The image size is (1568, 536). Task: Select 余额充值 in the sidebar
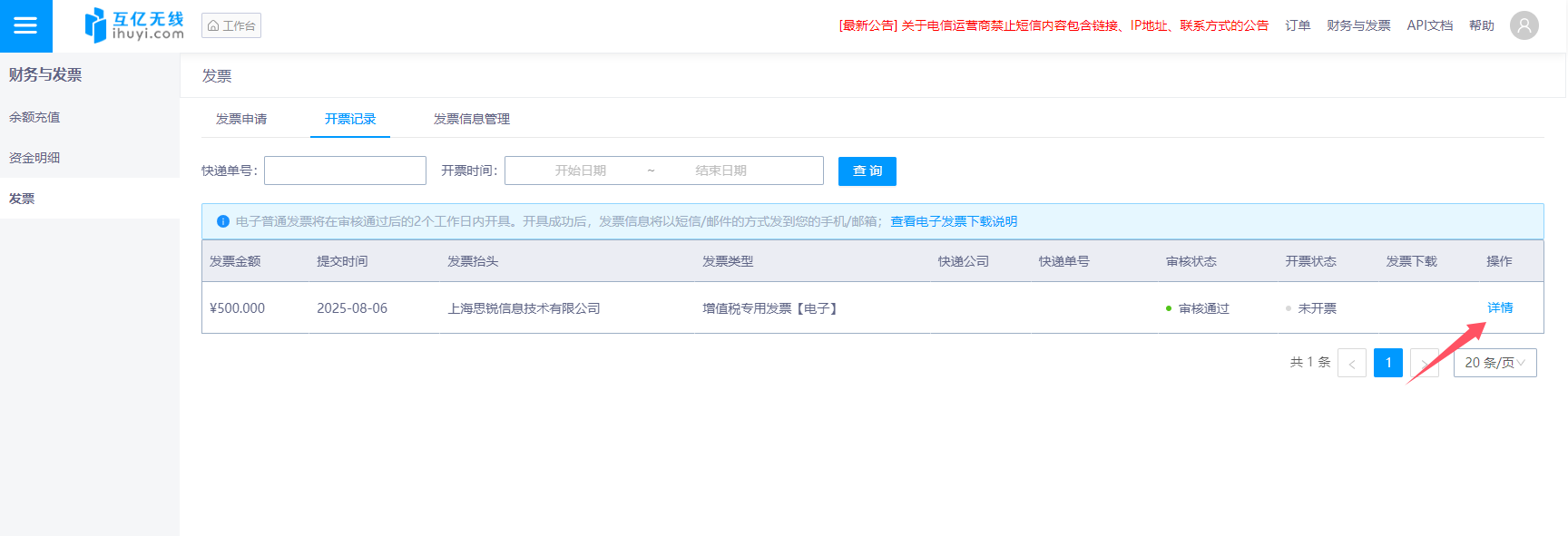(x=34, y=117)
